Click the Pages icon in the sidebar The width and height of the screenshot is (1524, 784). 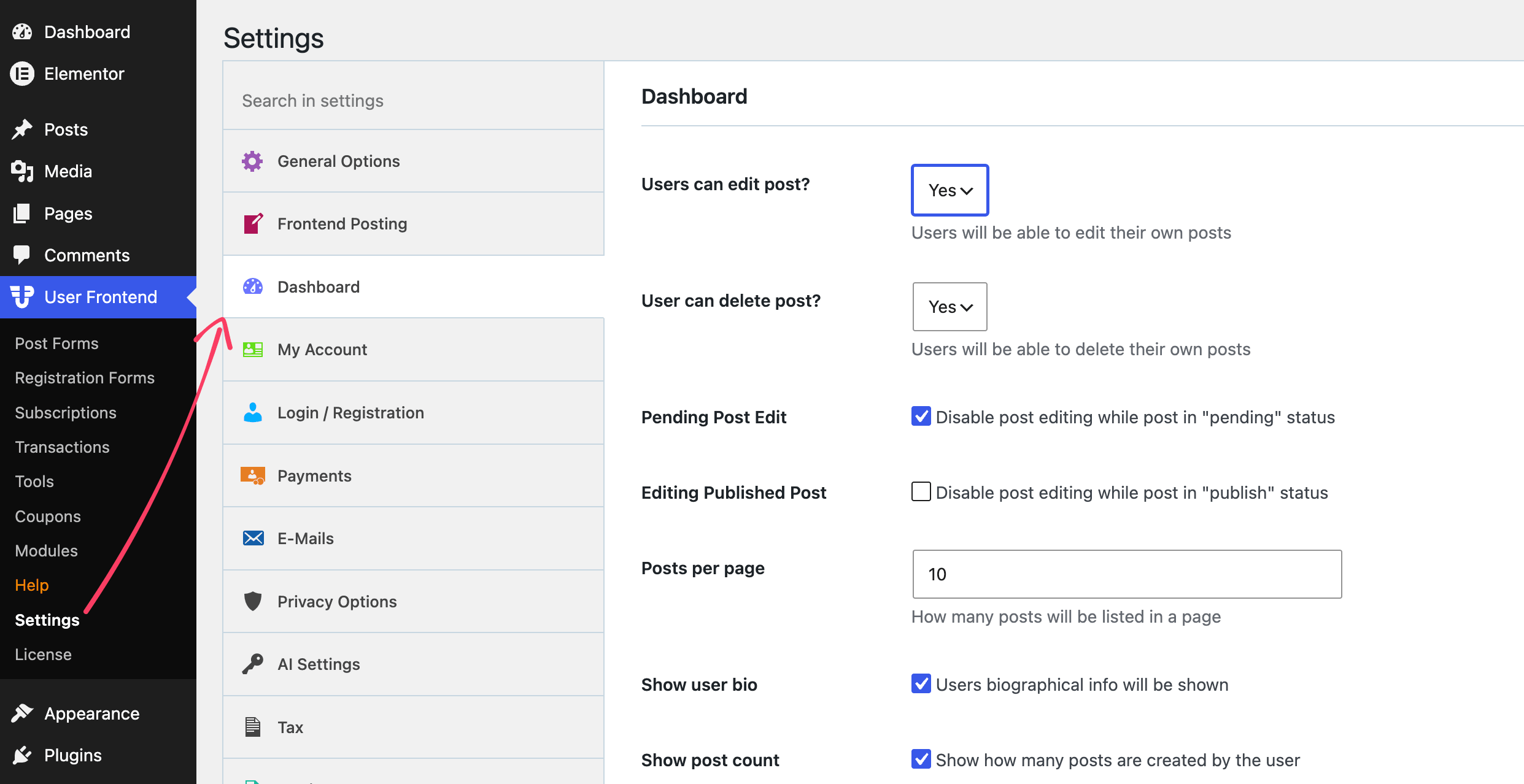coord(22,213)
